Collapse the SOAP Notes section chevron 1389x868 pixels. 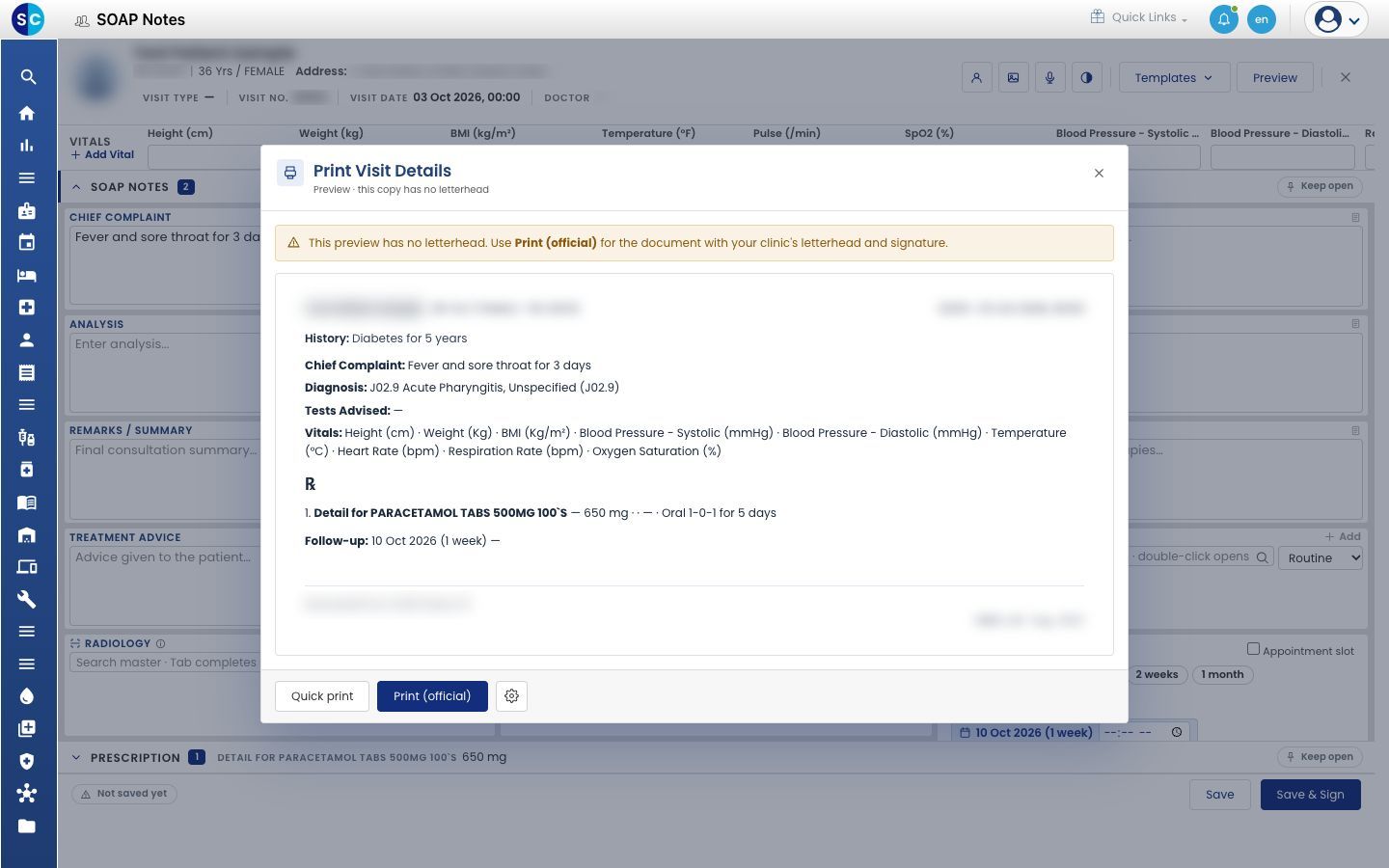(x=76, y=187)
